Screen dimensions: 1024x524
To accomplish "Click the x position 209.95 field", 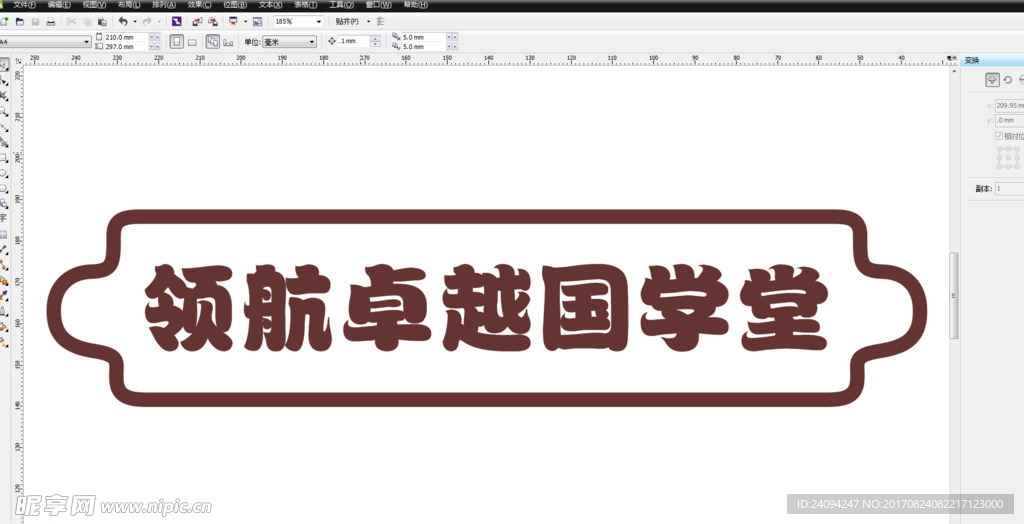I will point(1009,105).
